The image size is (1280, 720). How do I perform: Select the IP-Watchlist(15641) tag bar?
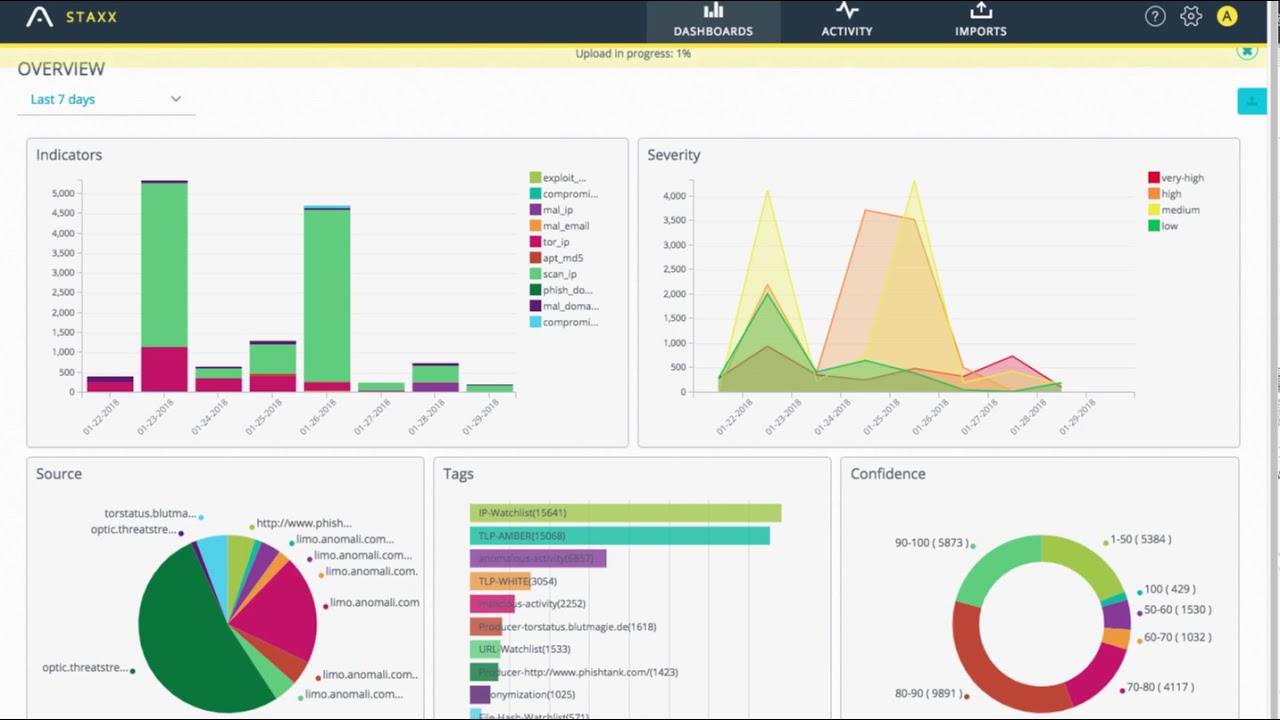(625, 513)
